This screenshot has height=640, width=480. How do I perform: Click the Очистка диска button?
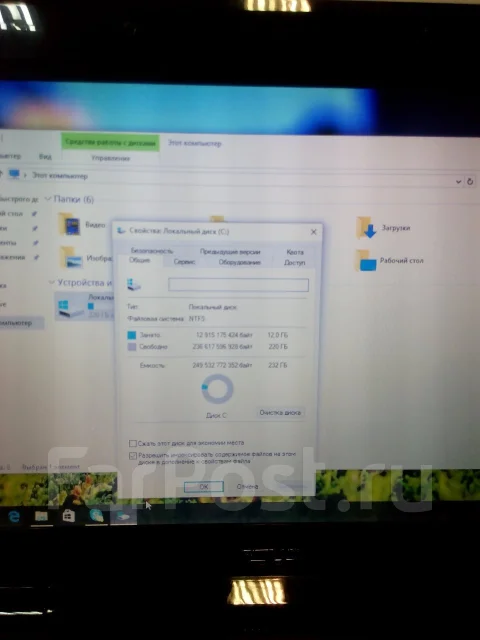pyautogui.click(x=280, y=413)
